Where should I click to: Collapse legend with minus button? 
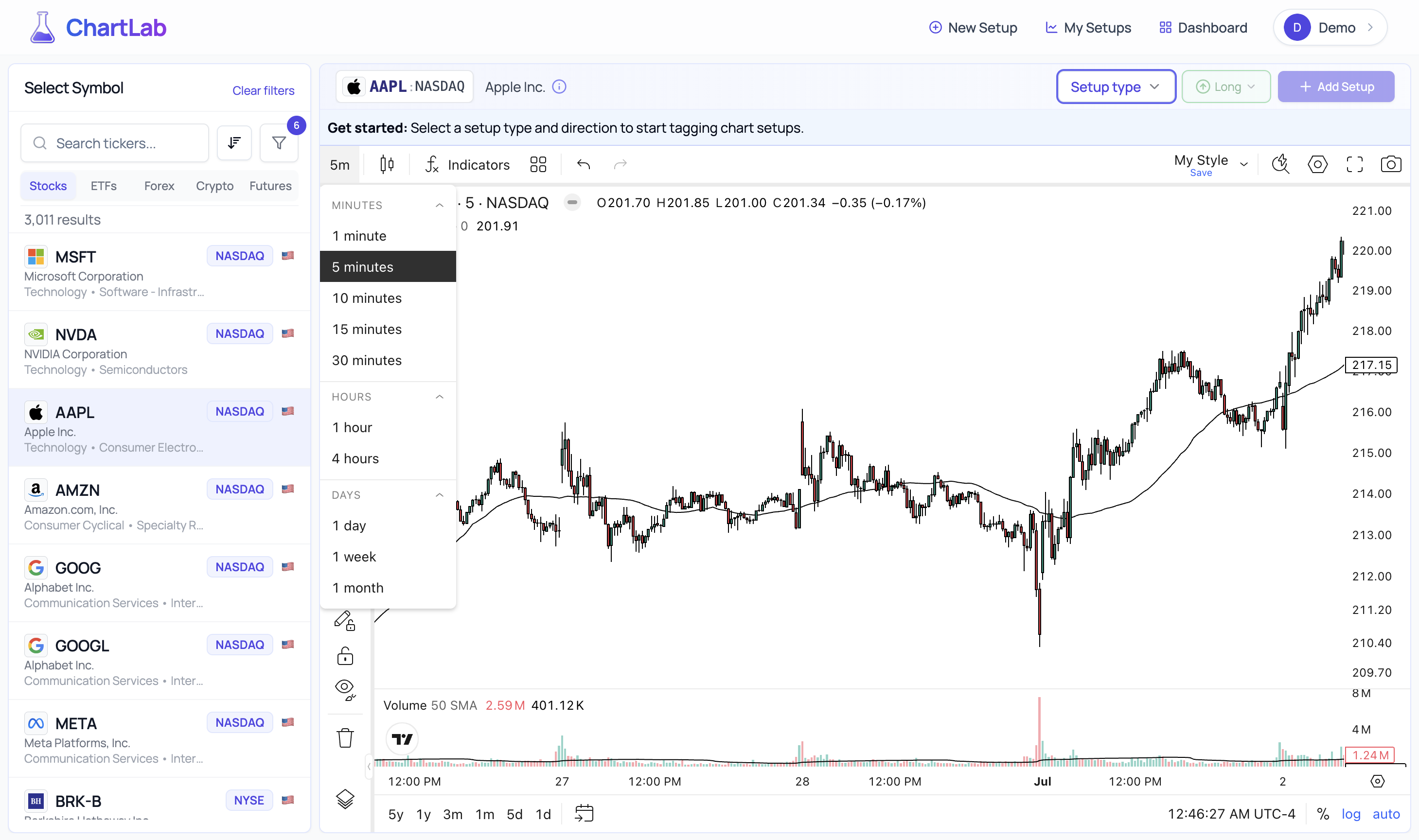572,202
